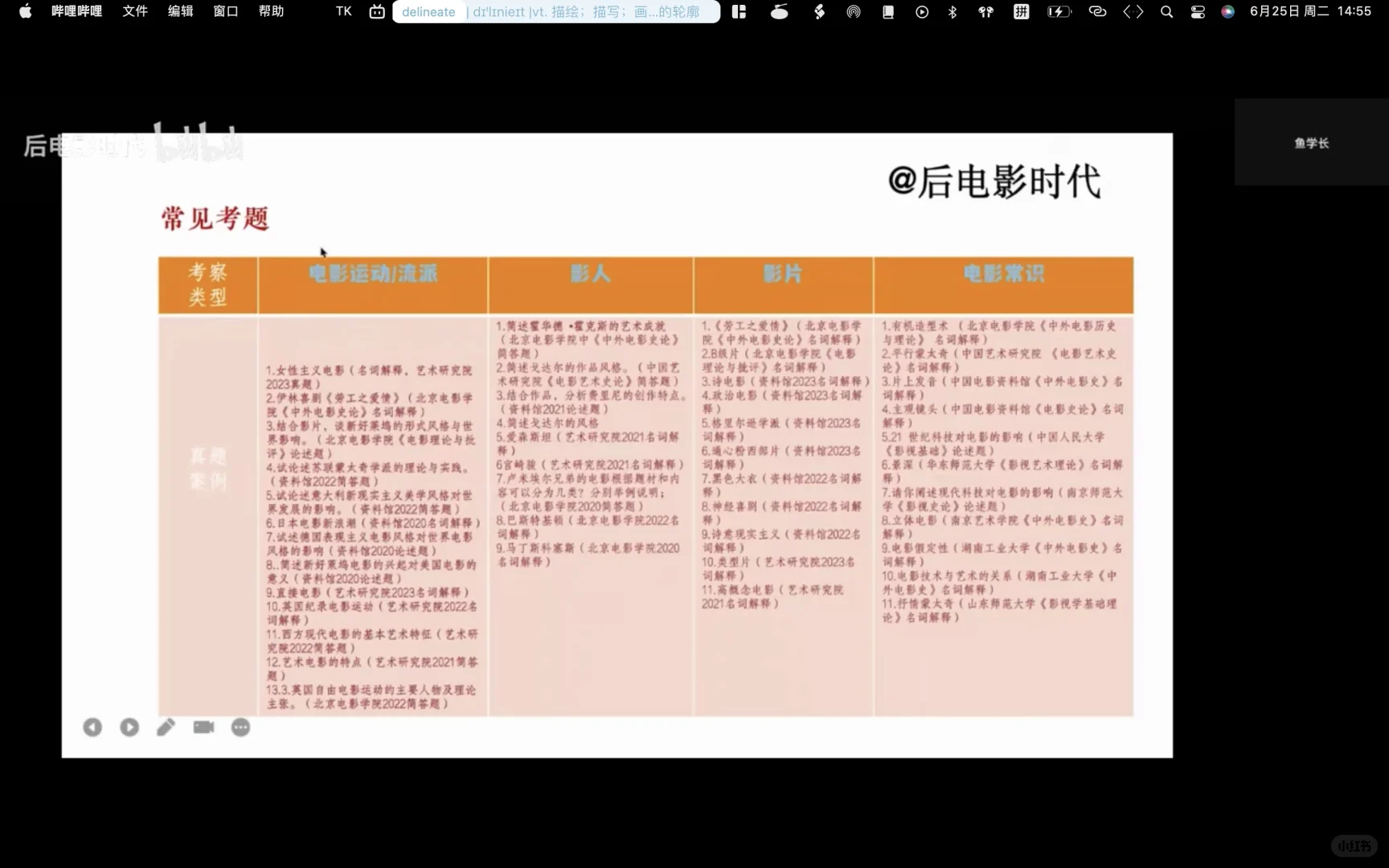The height and width of the screenshot is (868, 1389).
Task: Click the date and time display
Action: pos(1306,11)
